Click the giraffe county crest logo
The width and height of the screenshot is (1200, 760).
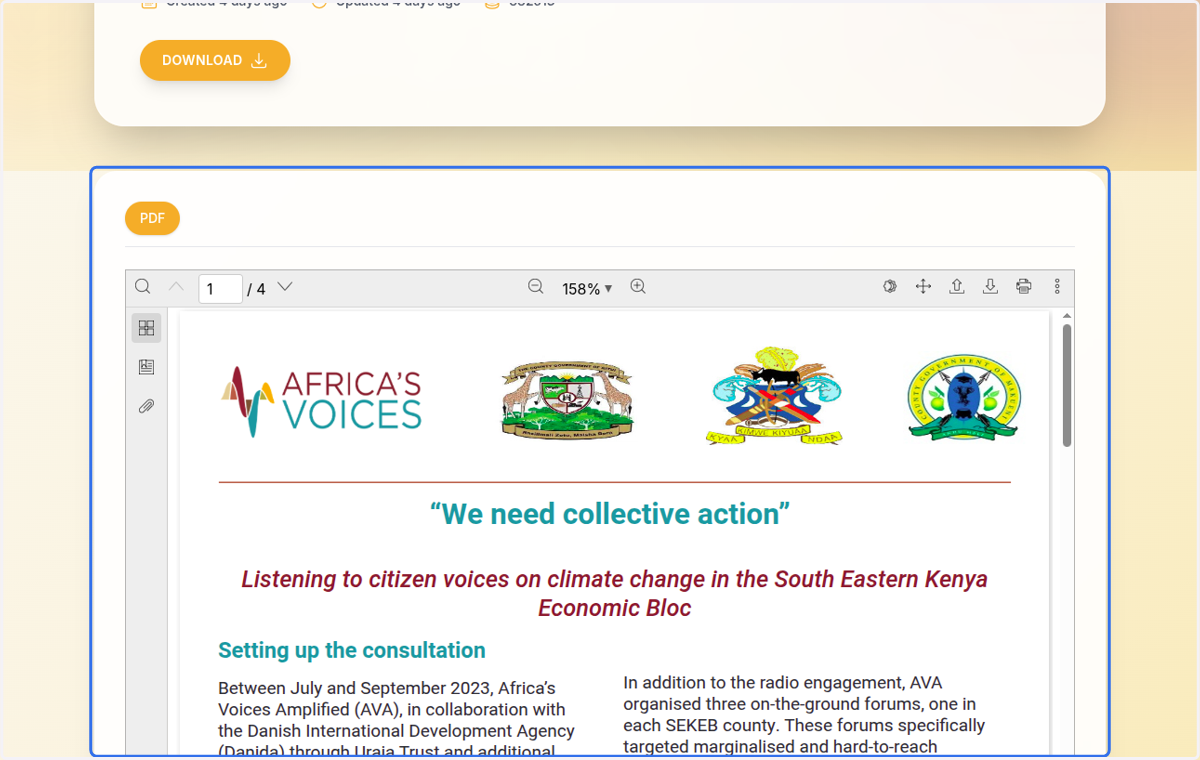click(567, 399)
